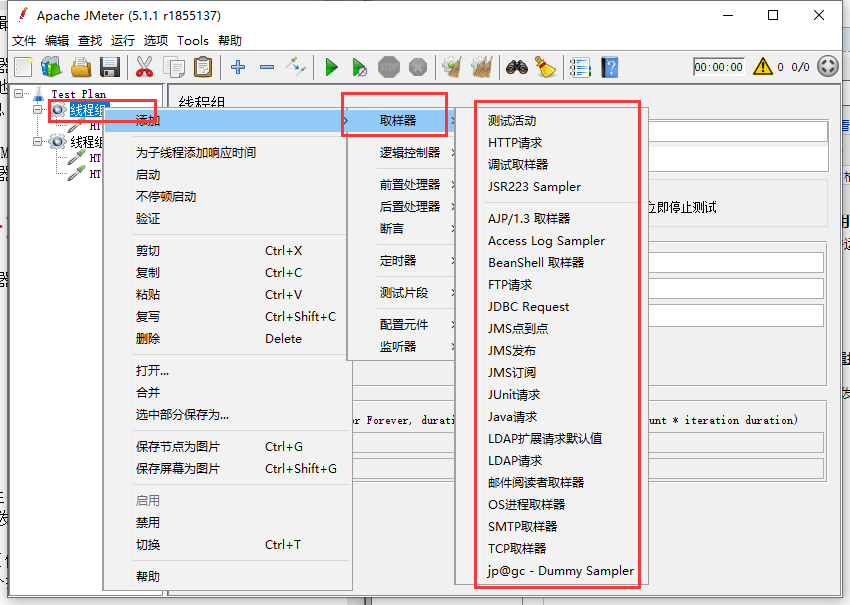Choose Access Log Sampler
The width and height of the screenshot is (850, 605).
click(552, 241)
